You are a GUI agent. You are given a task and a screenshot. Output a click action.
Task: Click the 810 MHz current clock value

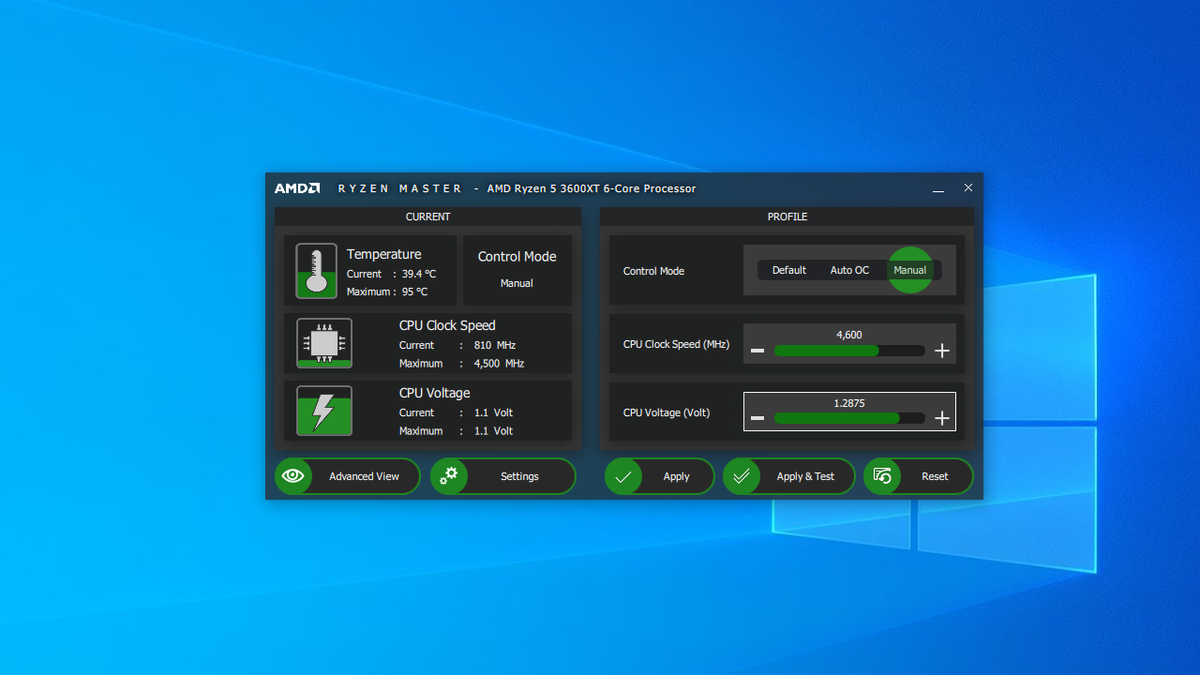(x=495, y=345)
